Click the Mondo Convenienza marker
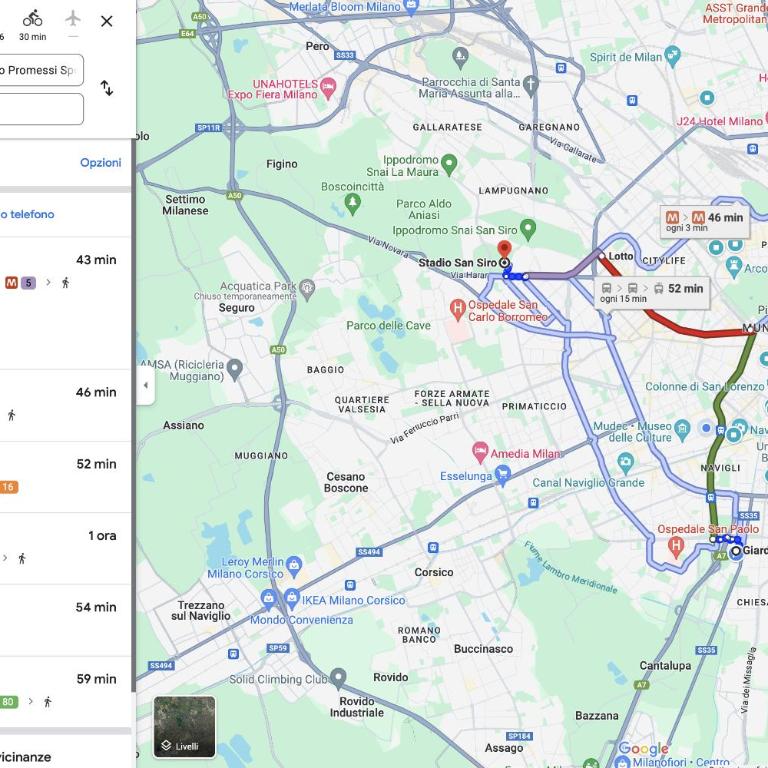Screen dimensions: 768x768 click(x=268, y=600)
